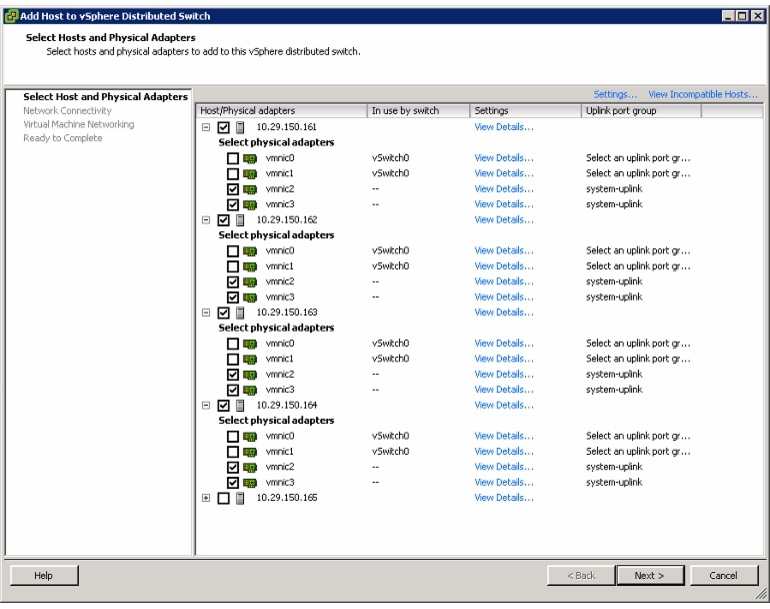
Task: Go to Virtual Machine Networking step
Action: (79, 125)
